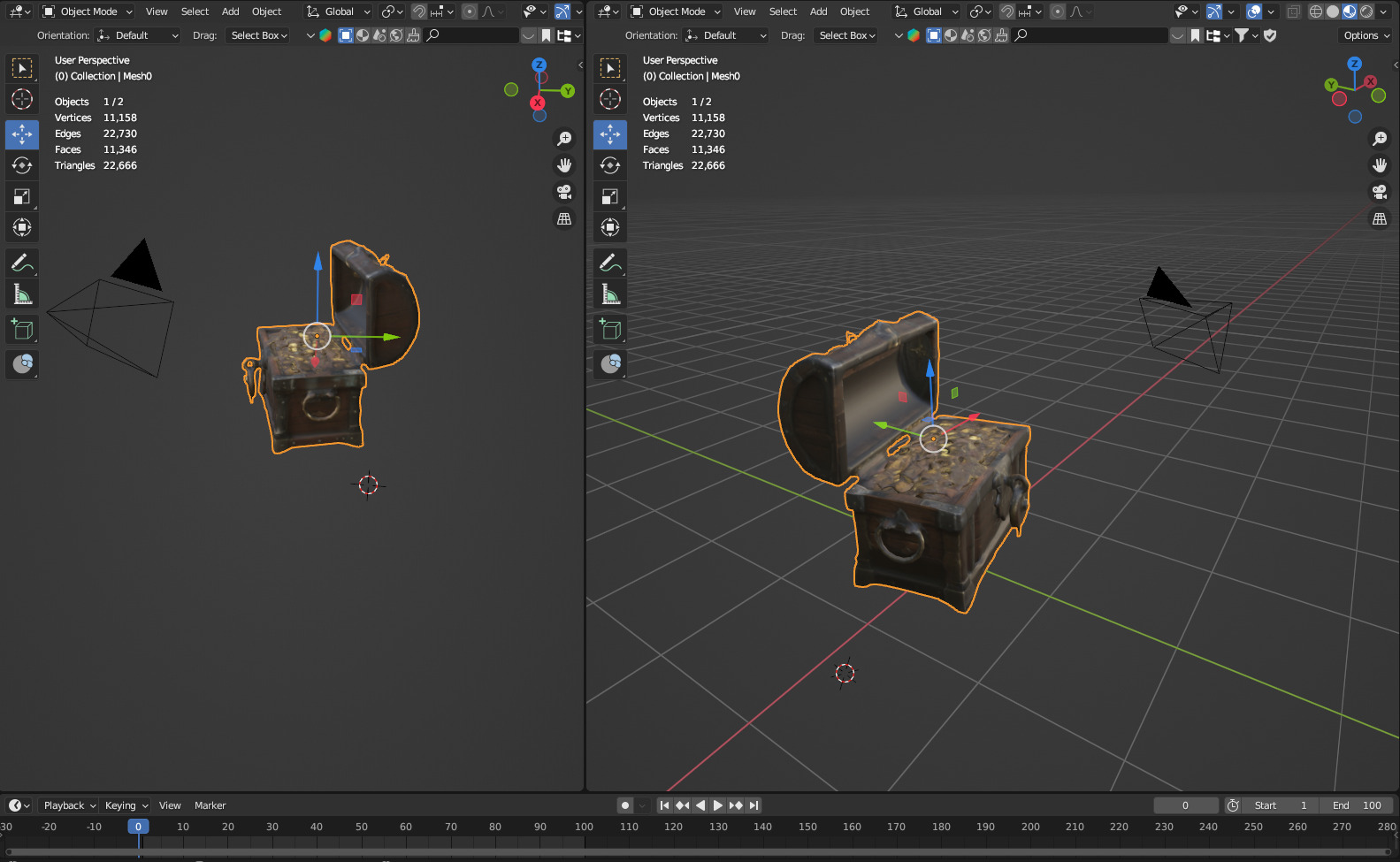
Task: Choose the Transform tool in left viewport
Action: 22,227
